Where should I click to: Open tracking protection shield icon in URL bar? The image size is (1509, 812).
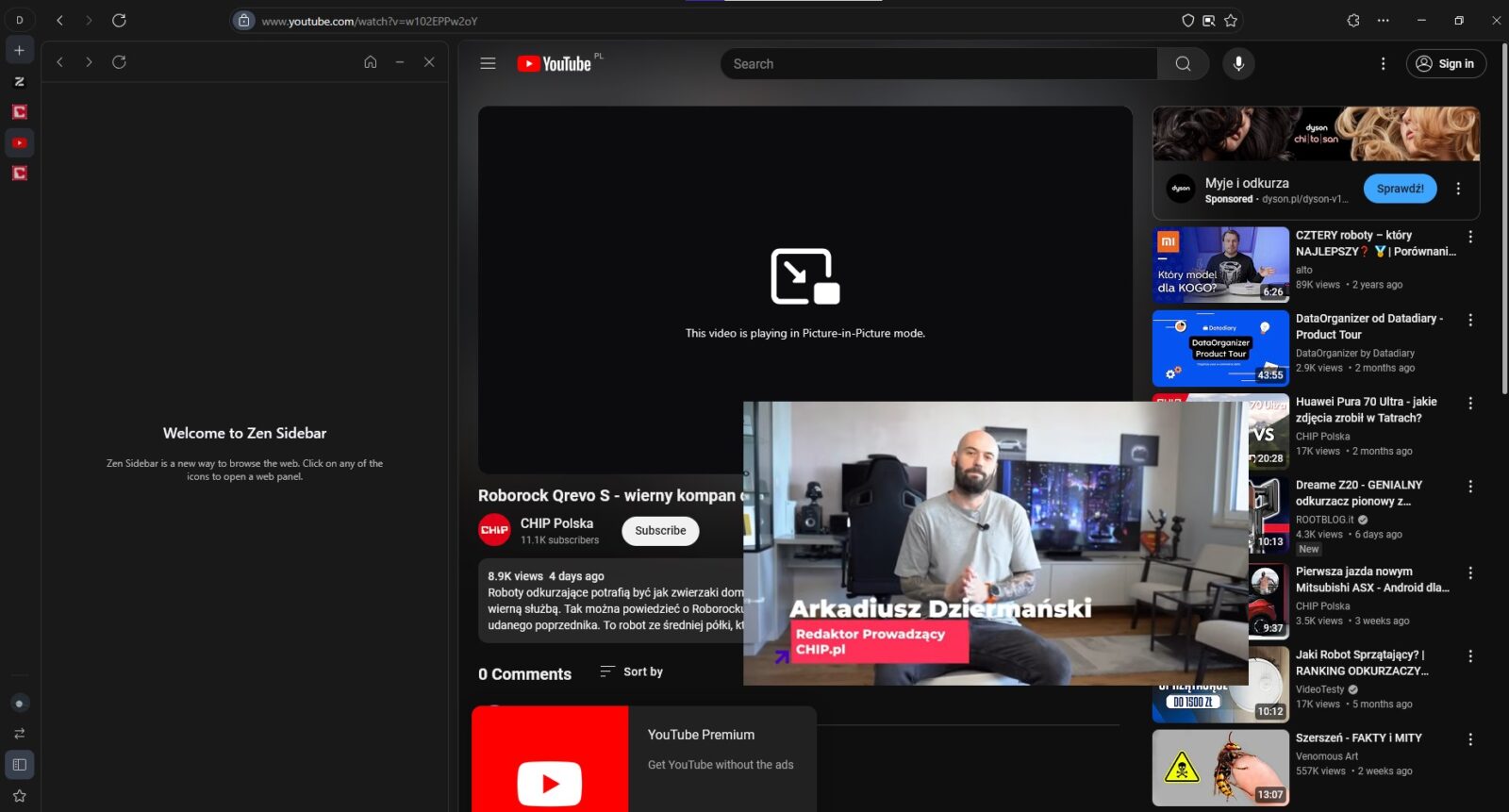(x=1188, y=20)
